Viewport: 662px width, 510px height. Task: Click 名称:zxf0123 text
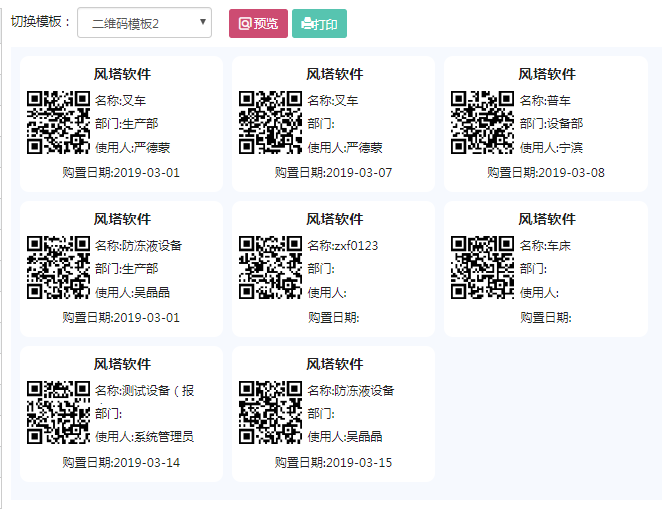343,245
